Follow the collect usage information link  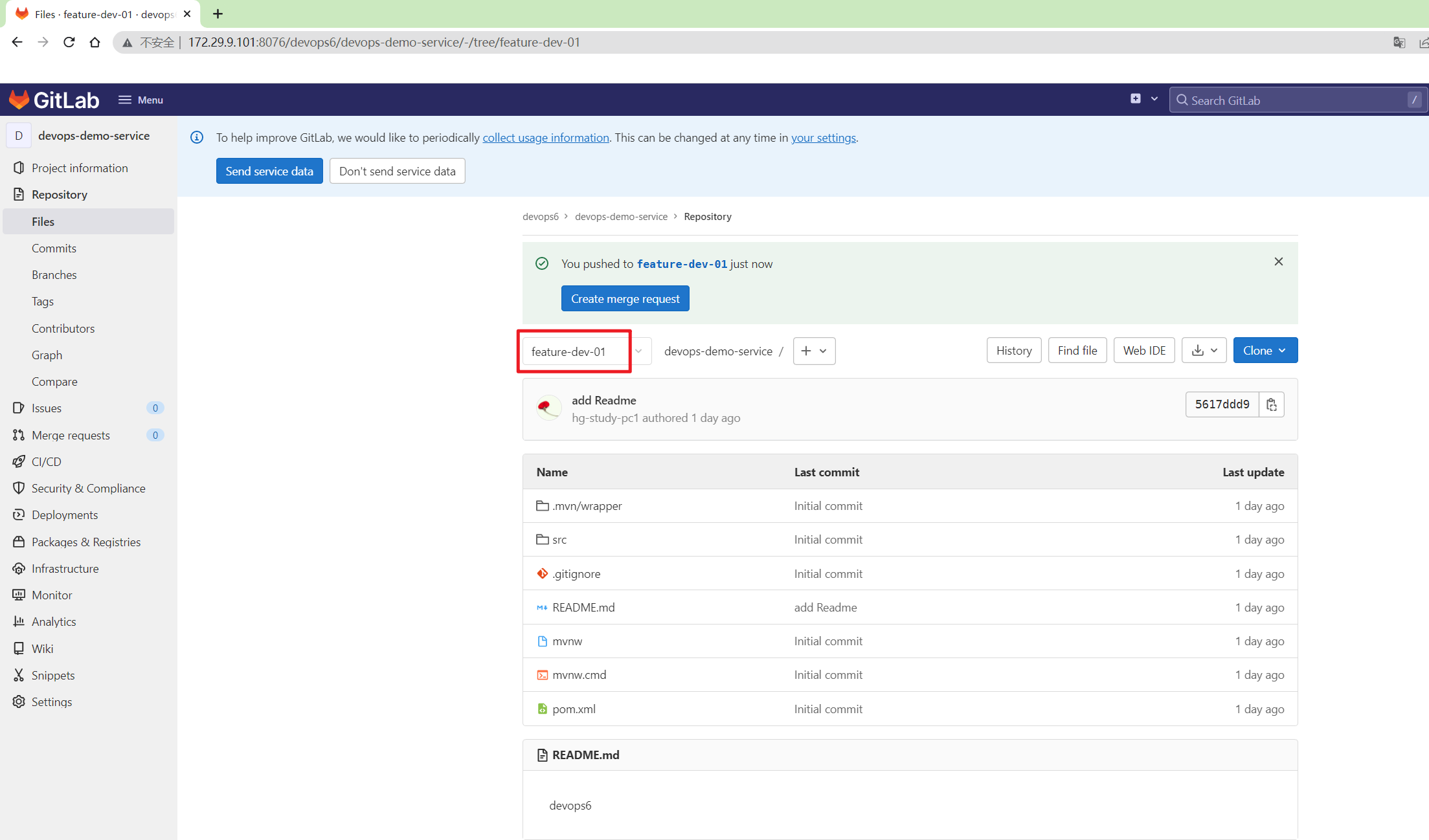point(545,137)
